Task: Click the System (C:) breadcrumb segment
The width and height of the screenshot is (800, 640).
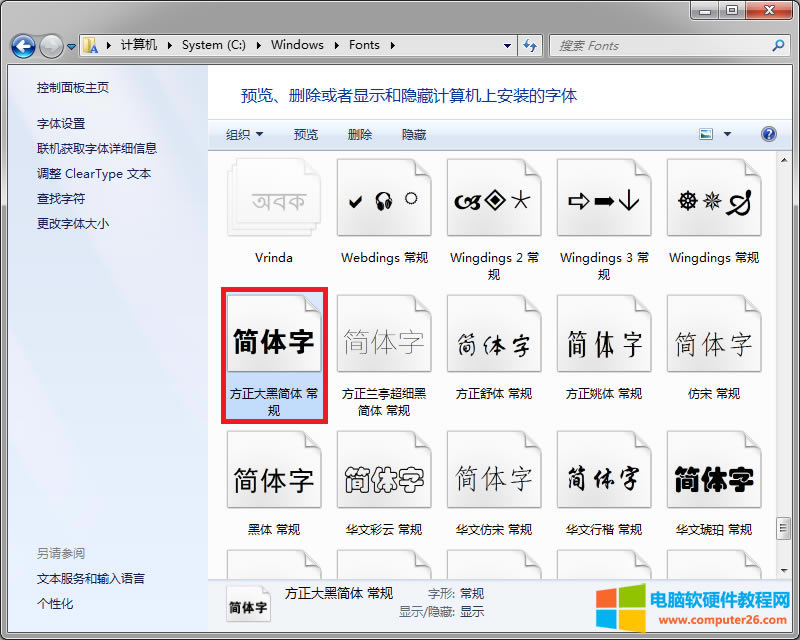Action: point(214,45)
